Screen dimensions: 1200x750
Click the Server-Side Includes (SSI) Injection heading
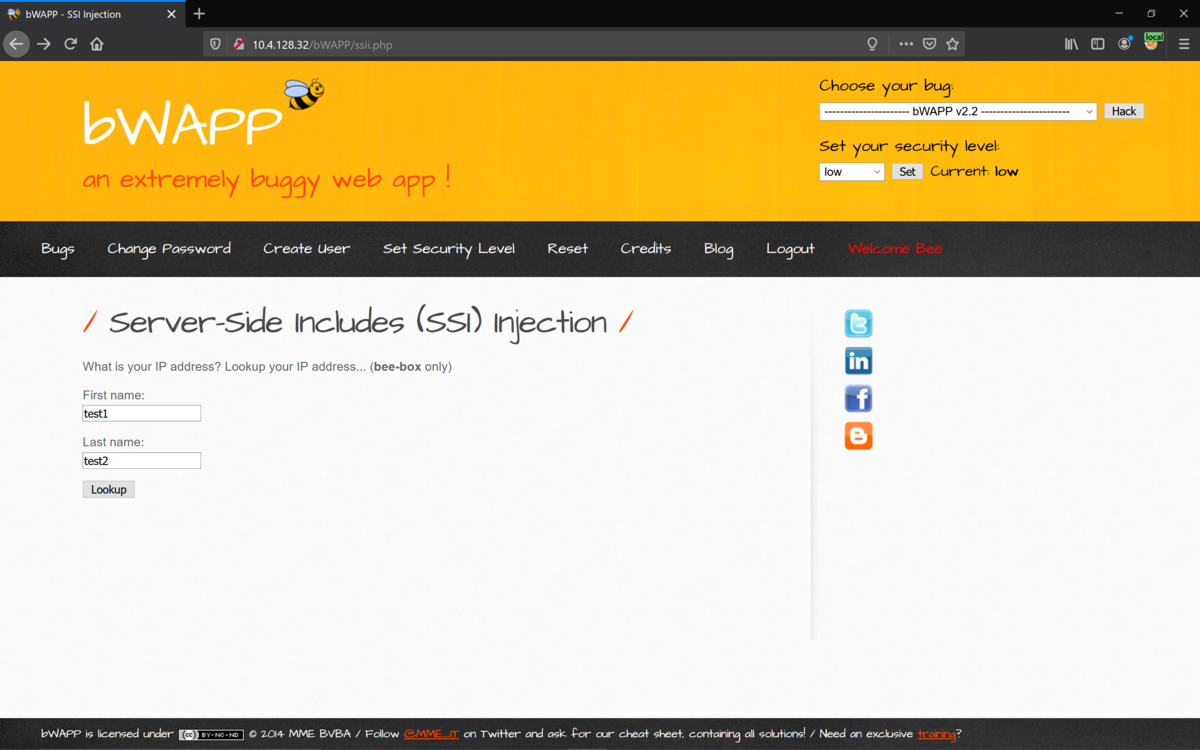pos(358,323)
